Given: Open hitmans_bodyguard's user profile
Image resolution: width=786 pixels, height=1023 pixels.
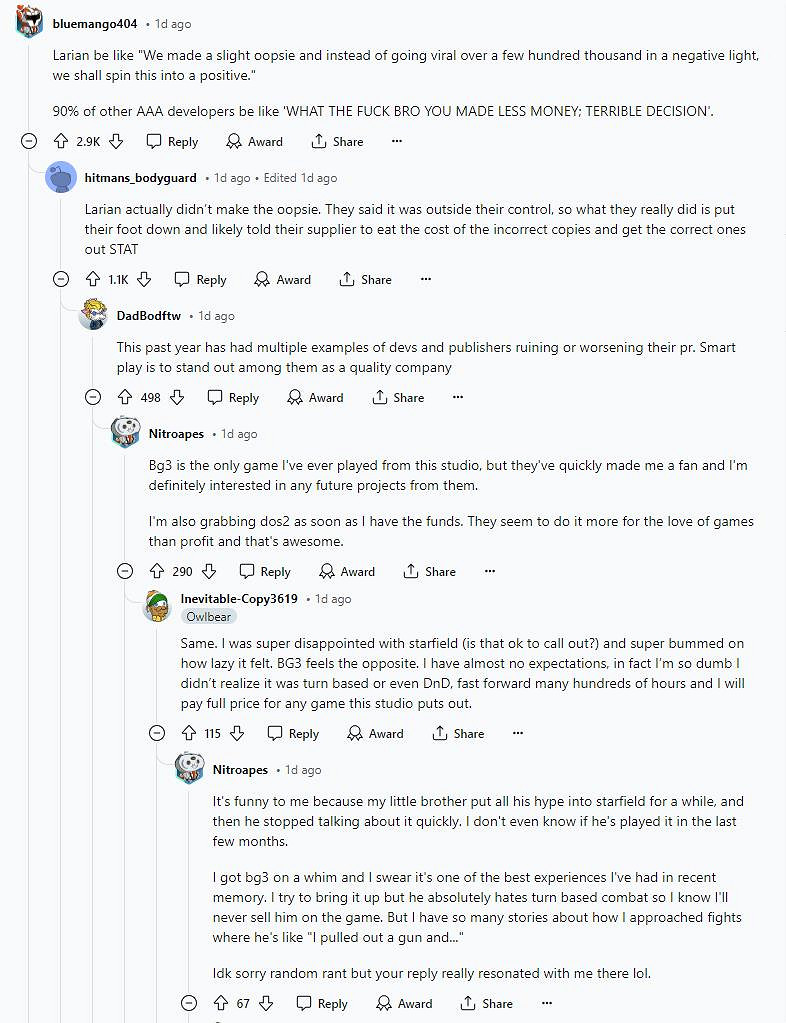Looking at the screenshot, I should point(140,177).
